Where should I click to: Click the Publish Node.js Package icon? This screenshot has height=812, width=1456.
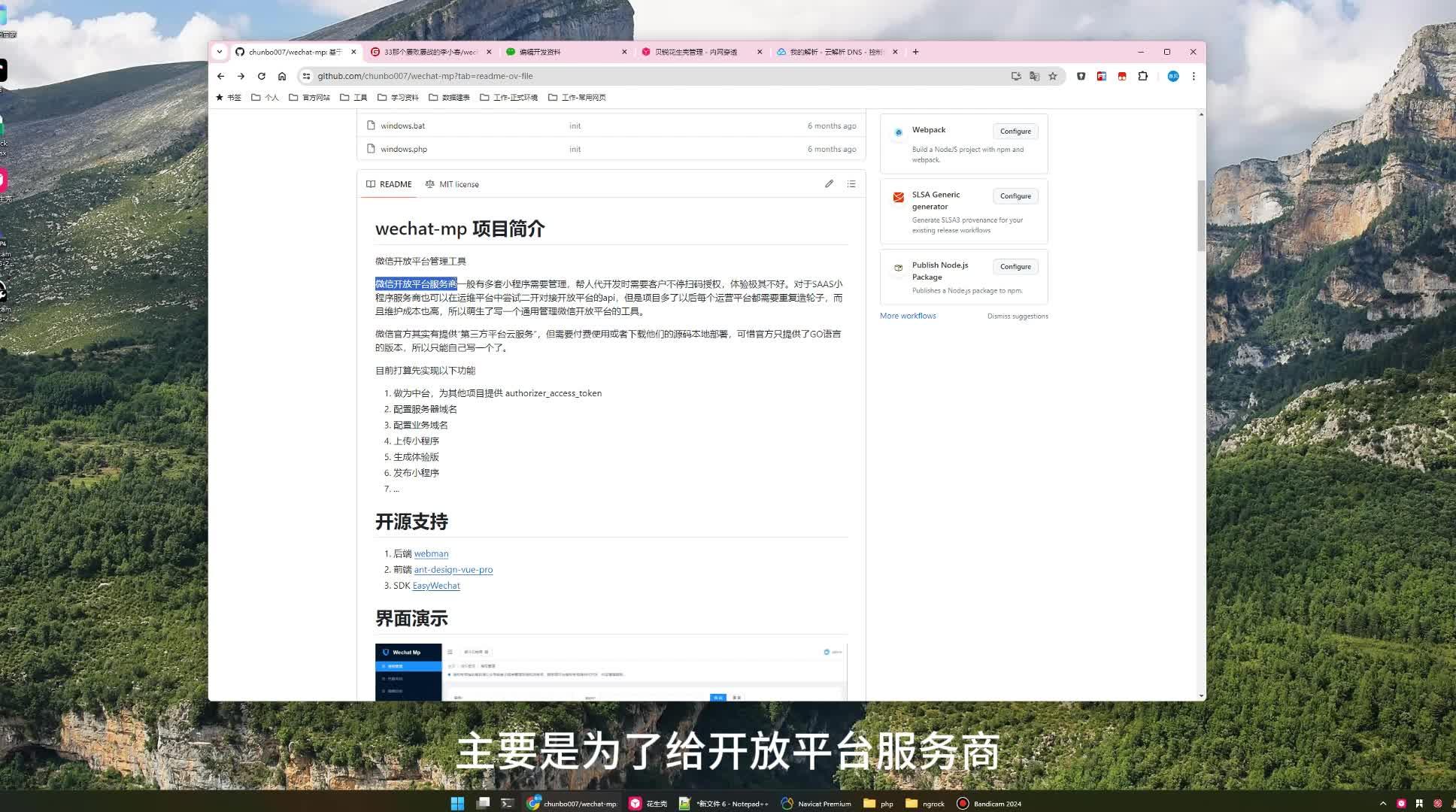click(x=898, y=268)
